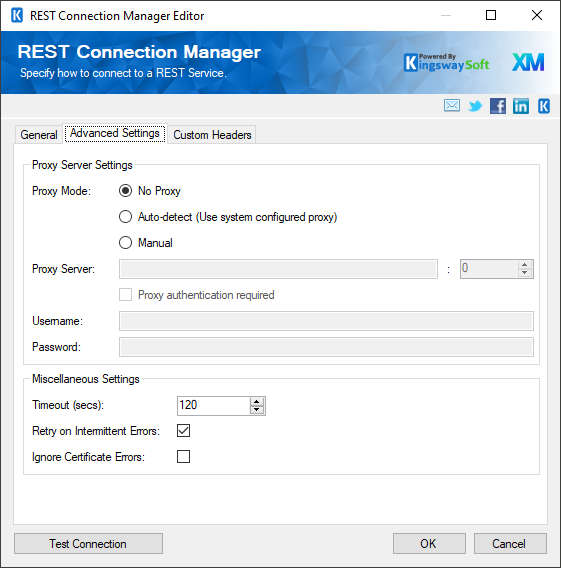
Task: Open the Facebook icon link
Action: tap(498, 106)
